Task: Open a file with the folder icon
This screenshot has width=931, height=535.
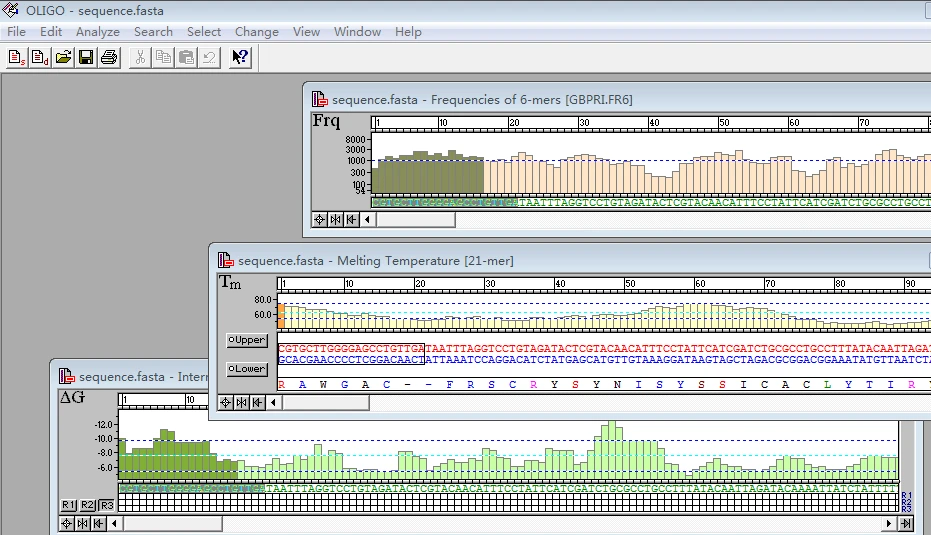Action: point(63,57)
